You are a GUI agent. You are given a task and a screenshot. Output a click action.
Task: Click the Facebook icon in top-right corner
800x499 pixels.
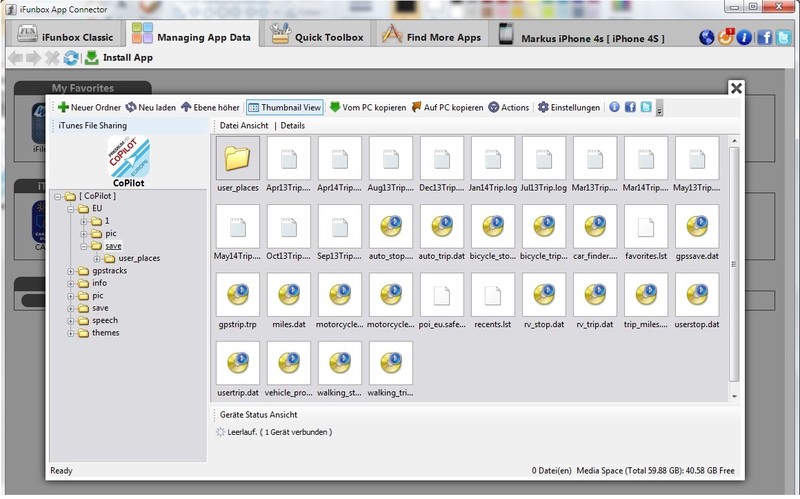click(x=764, y=38)
